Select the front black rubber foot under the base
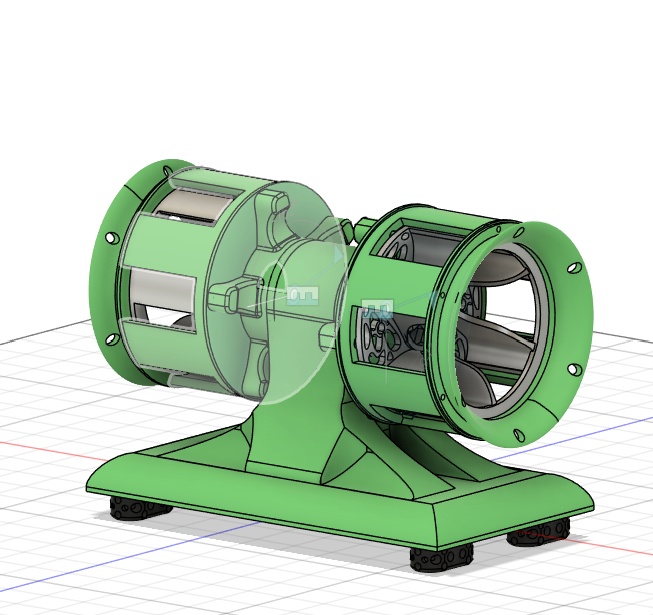Image resolution: width=653 pixels, height=615 pixels. [442, 558]
